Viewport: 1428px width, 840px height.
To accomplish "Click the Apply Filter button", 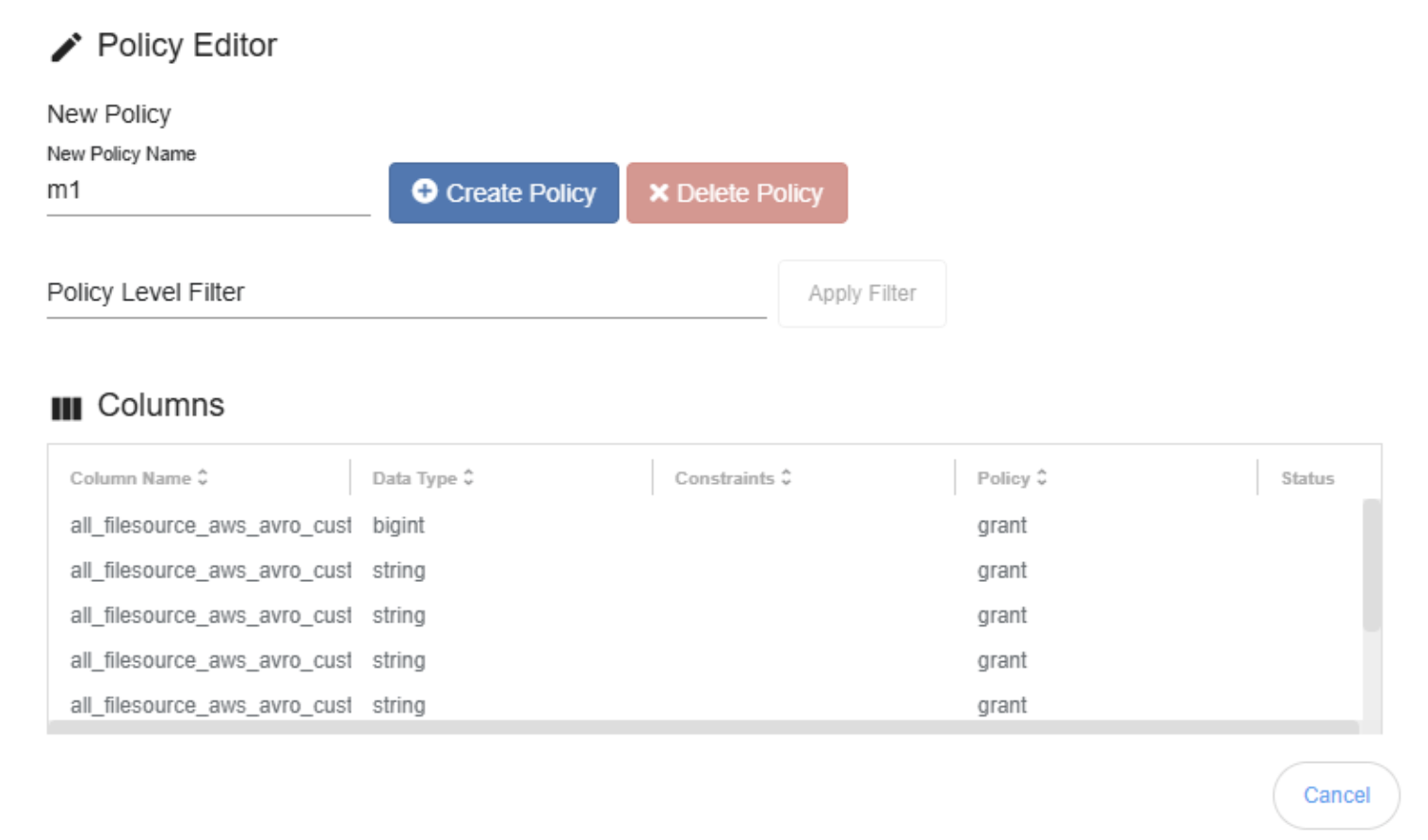I will (x=861, y=294).
